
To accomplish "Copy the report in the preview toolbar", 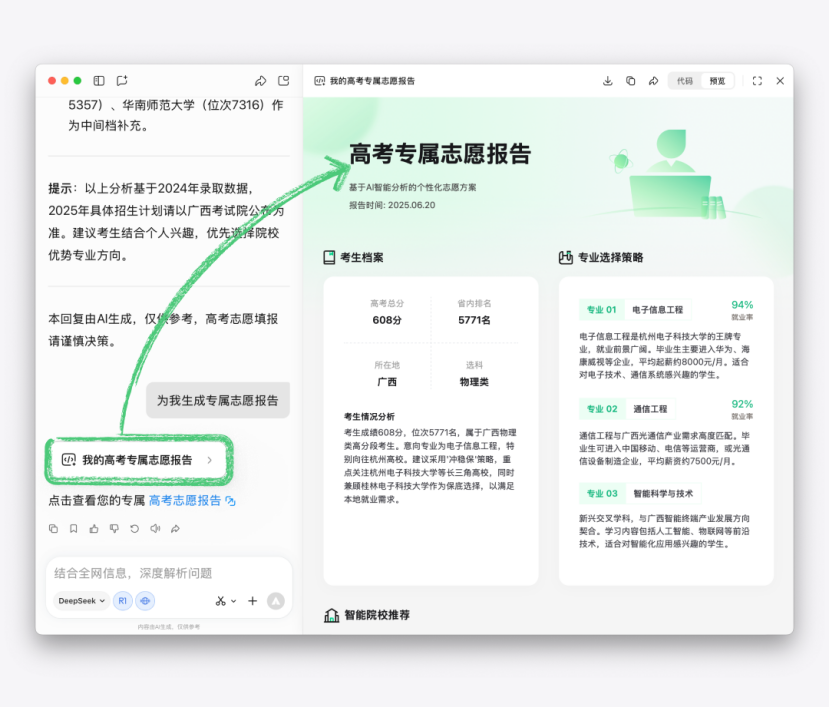I will point(630,80).
